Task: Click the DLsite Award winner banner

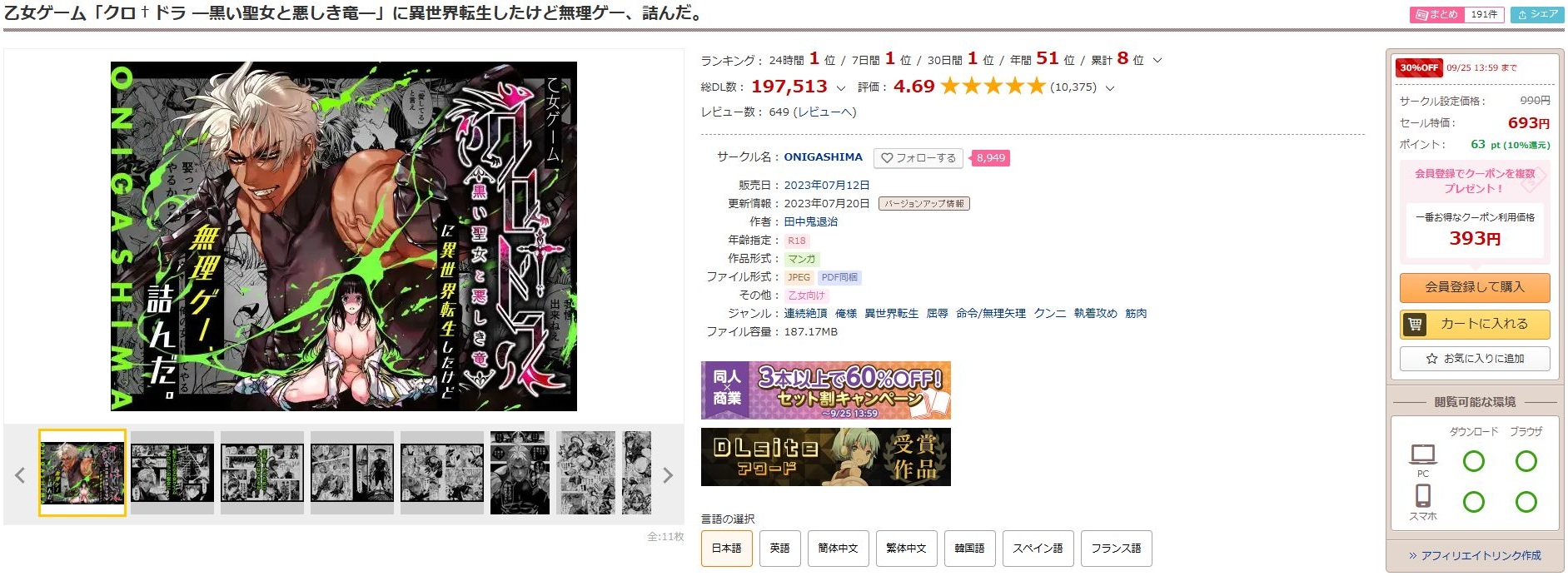Action: coord(825,457)
